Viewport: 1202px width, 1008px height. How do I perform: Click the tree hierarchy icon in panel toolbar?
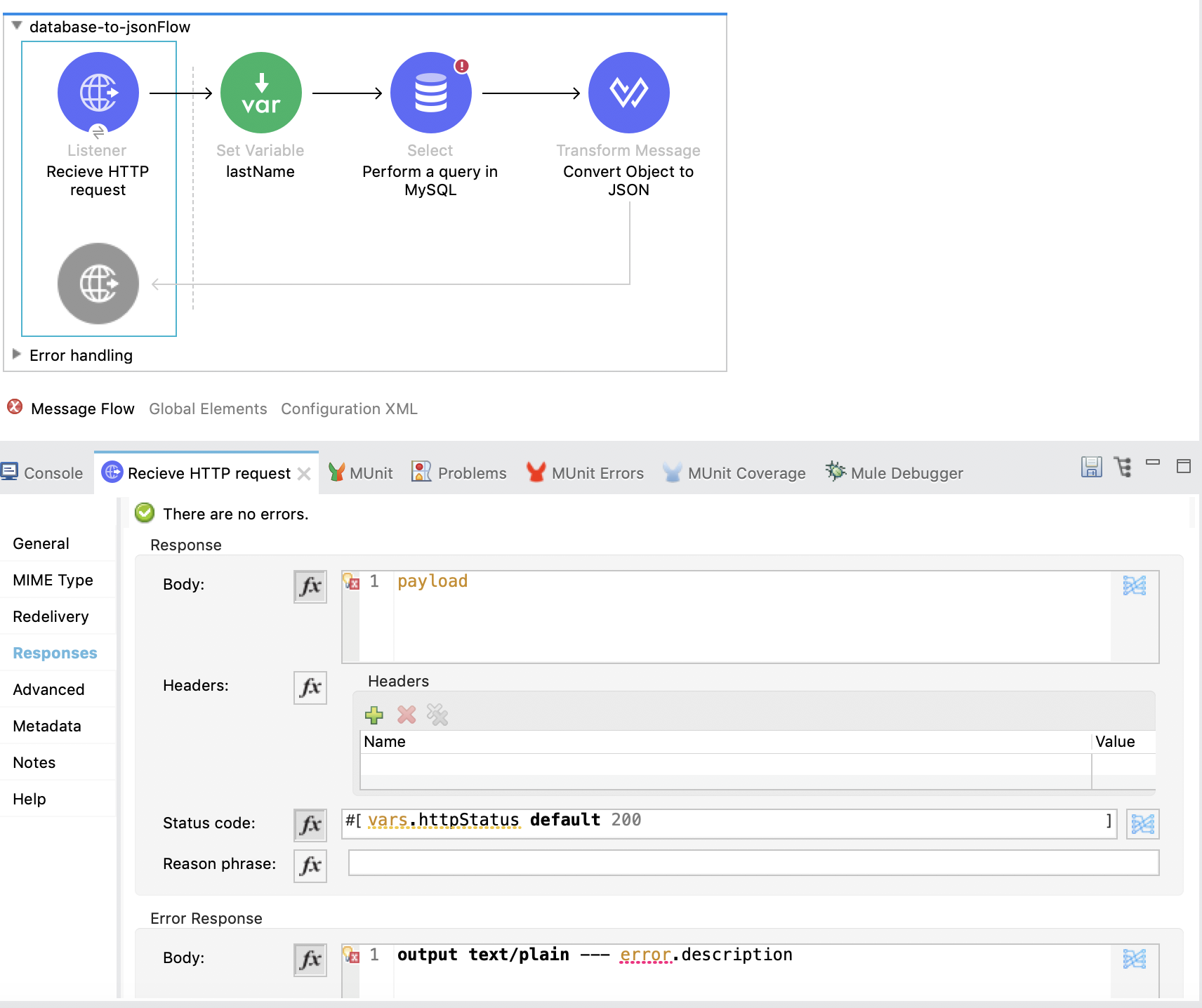[x=1123, y=467]
